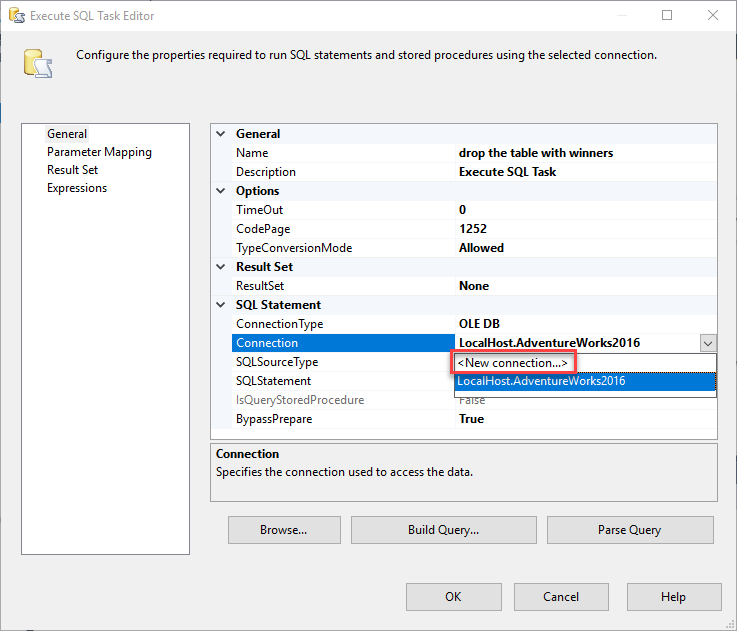The height and width of the screenshot is (631, 737).
Task: Choose <New connection...> from the list
Action: click(x=513, y=362)
